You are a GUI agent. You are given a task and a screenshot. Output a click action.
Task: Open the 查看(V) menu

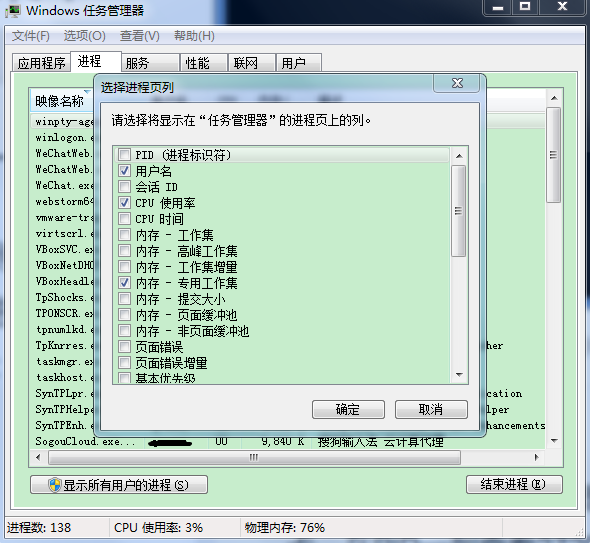[140, 36]
